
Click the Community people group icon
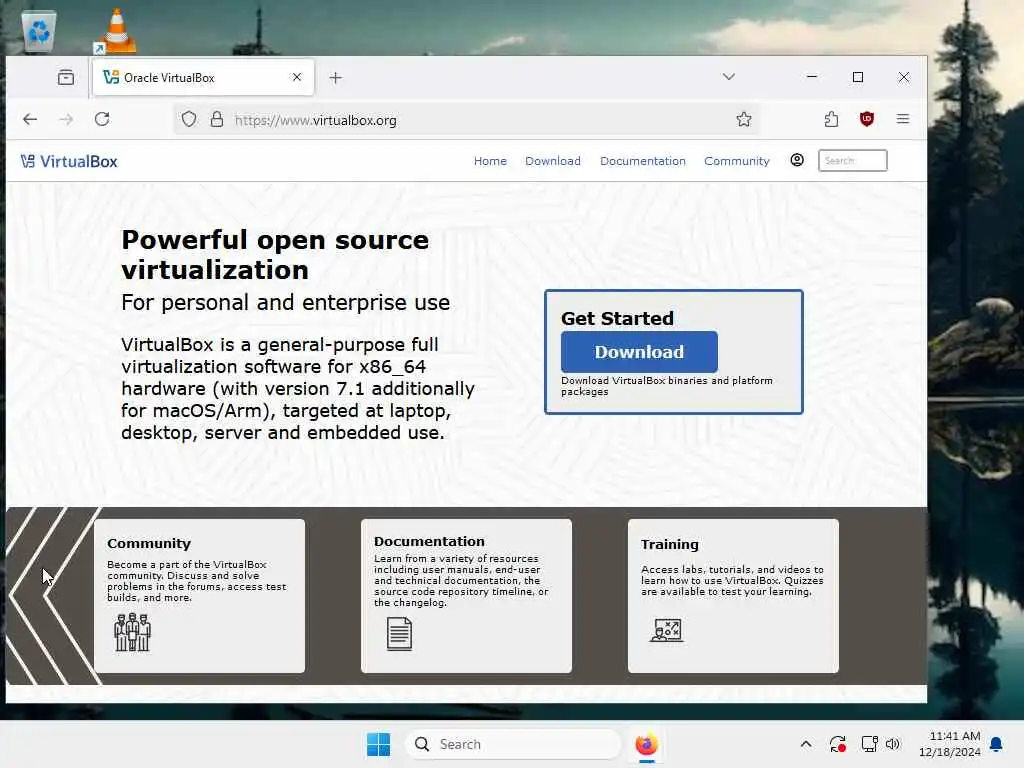[x=133, y=632]
